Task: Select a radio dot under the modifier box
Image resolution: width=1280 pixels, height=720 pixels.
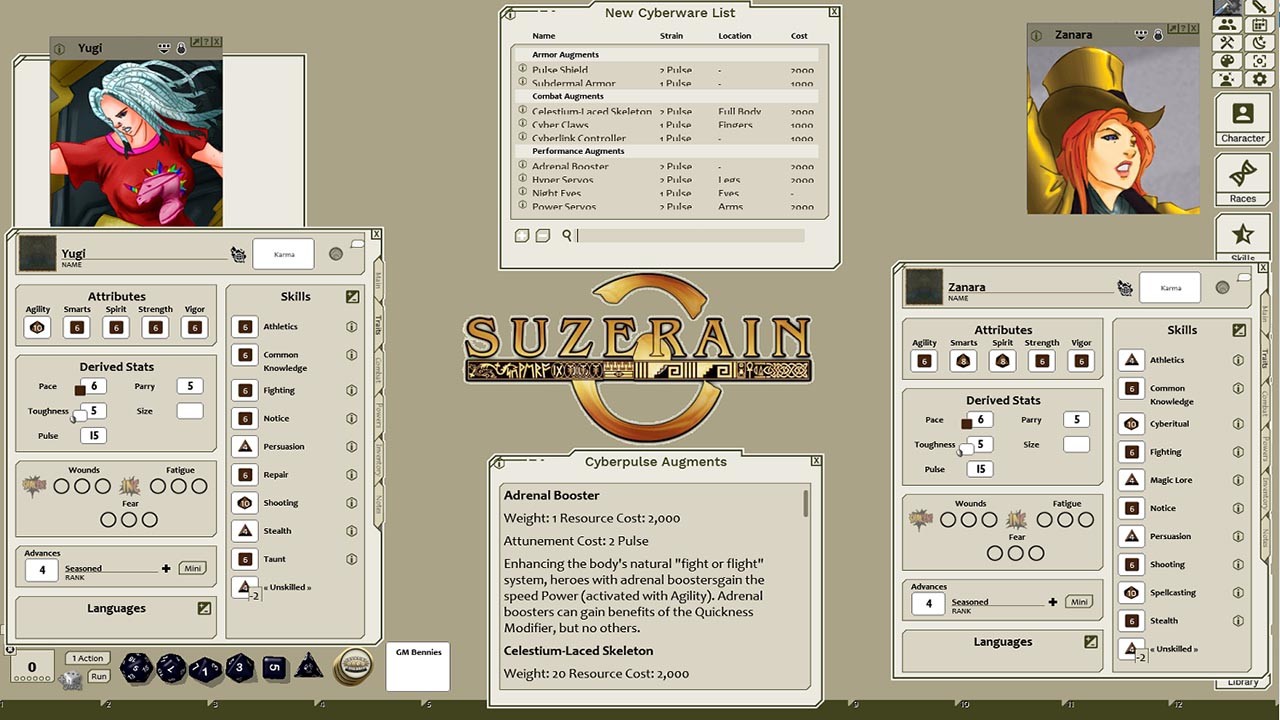Action: (33, 677)
